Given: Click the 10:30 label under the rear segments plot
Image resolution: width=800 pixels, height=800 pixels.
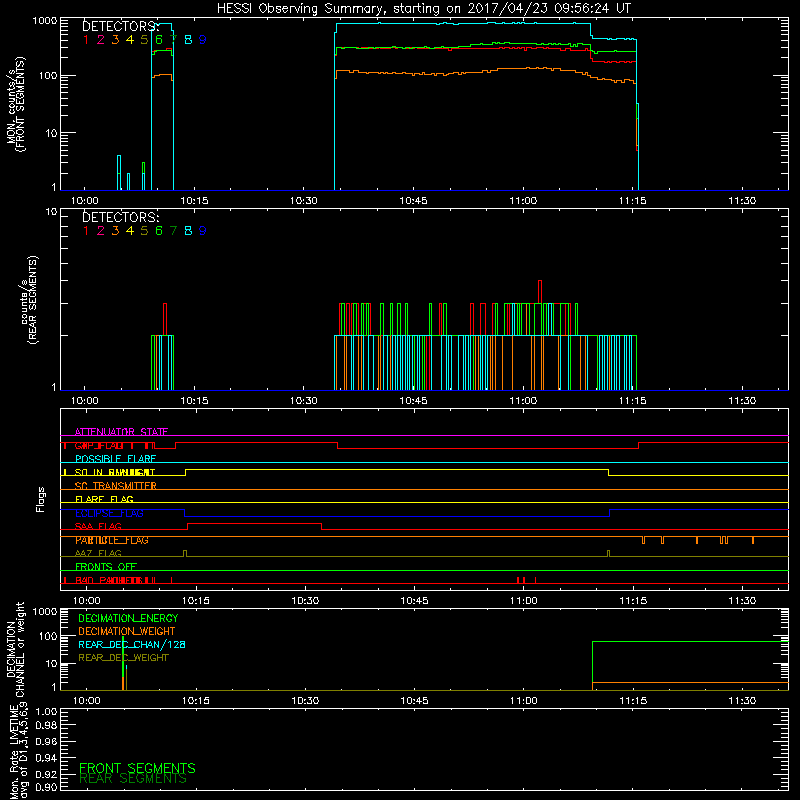Looking at the screenshot, I should point(304,401).
